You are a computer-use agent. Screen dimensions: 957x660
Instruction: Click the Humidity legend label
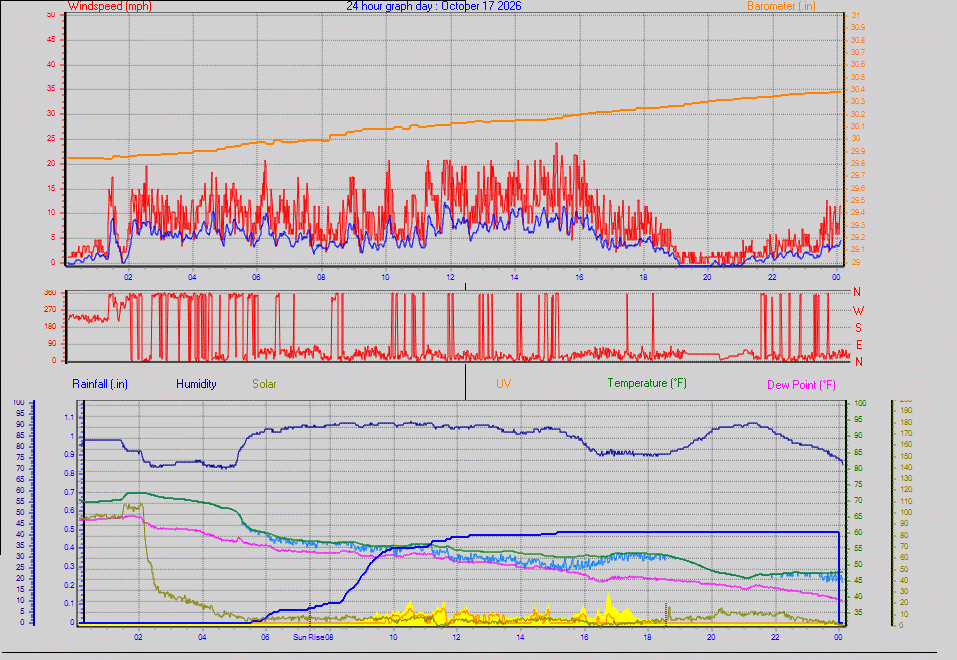tap(196, 384)
